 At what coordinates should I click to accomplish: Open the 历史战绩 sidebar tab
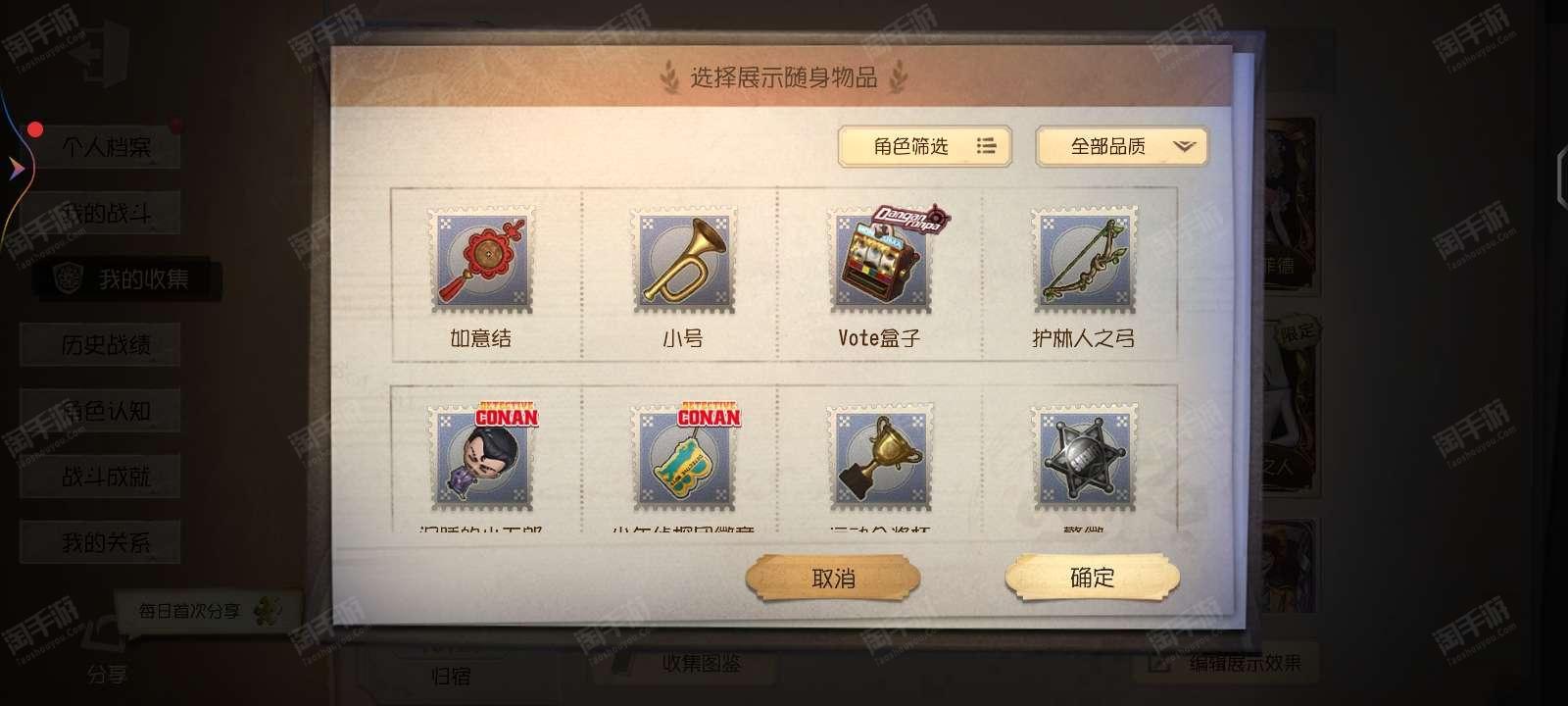tap(105, 345)
